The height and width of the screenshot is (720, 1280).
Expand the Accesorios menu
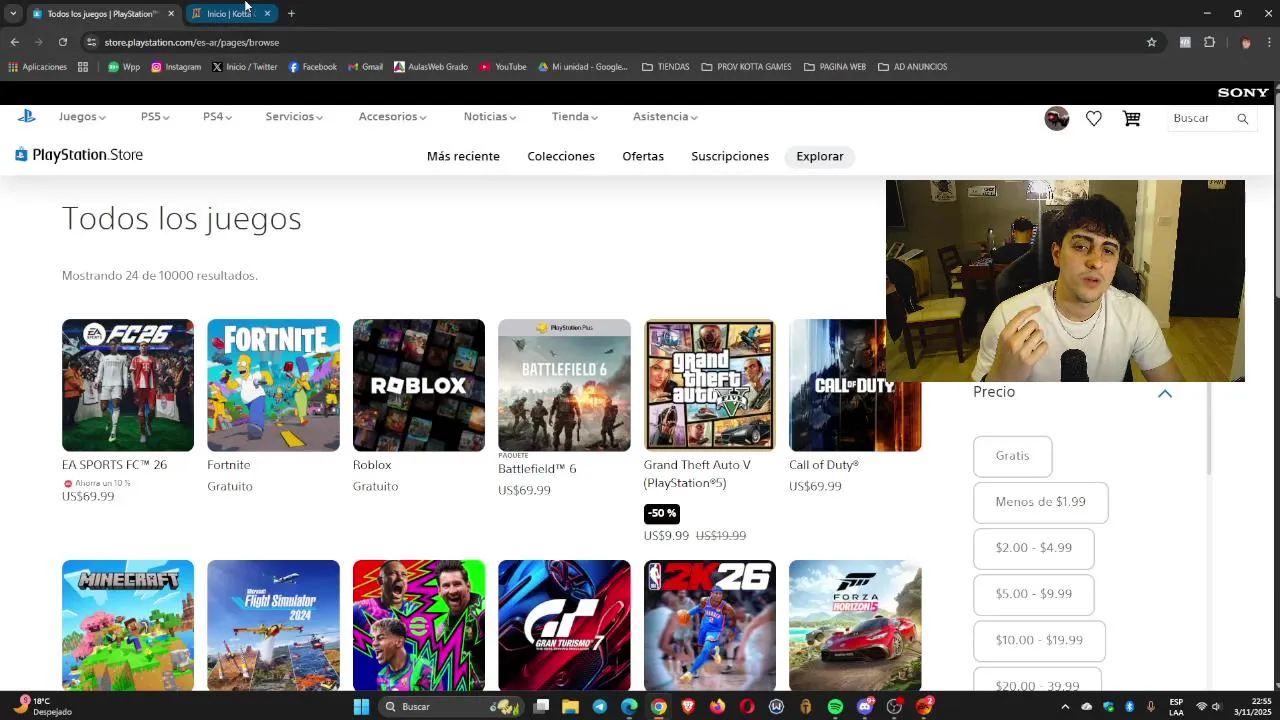click(x=392, y=117)
